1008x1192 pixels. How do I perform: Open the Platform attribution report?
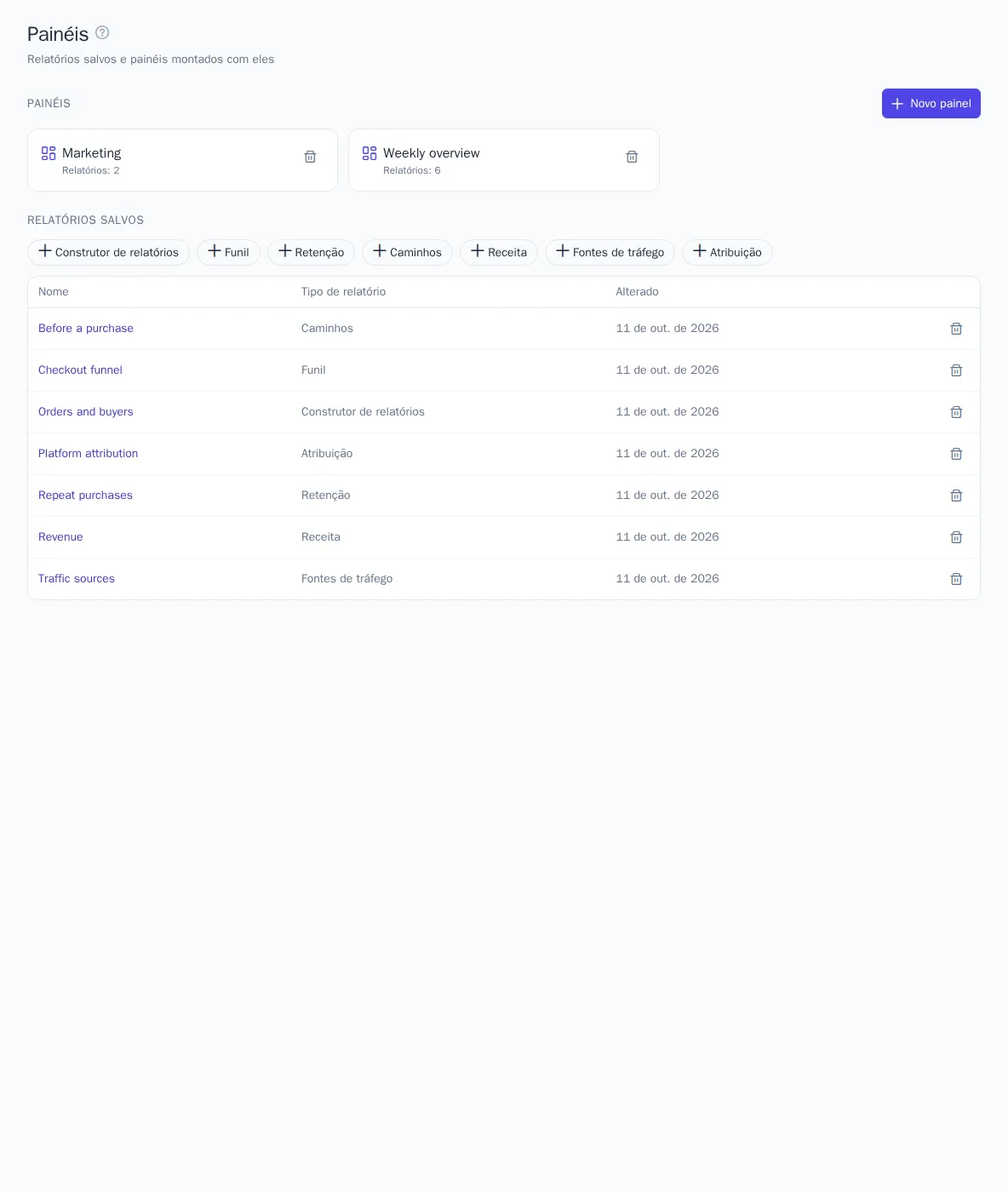pyautogui.click(x=88, y=454)
